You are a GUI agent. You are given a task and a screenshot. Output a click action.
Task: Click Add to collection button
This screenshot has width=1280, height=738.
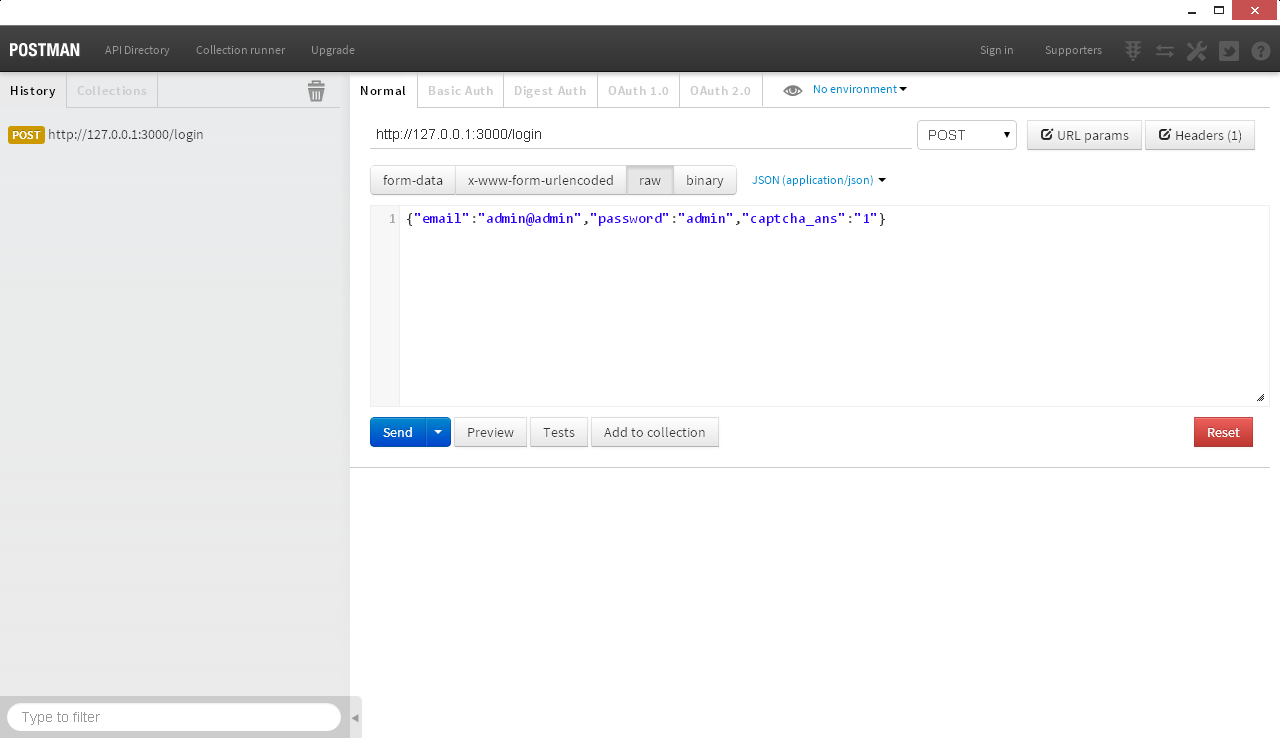655,432
